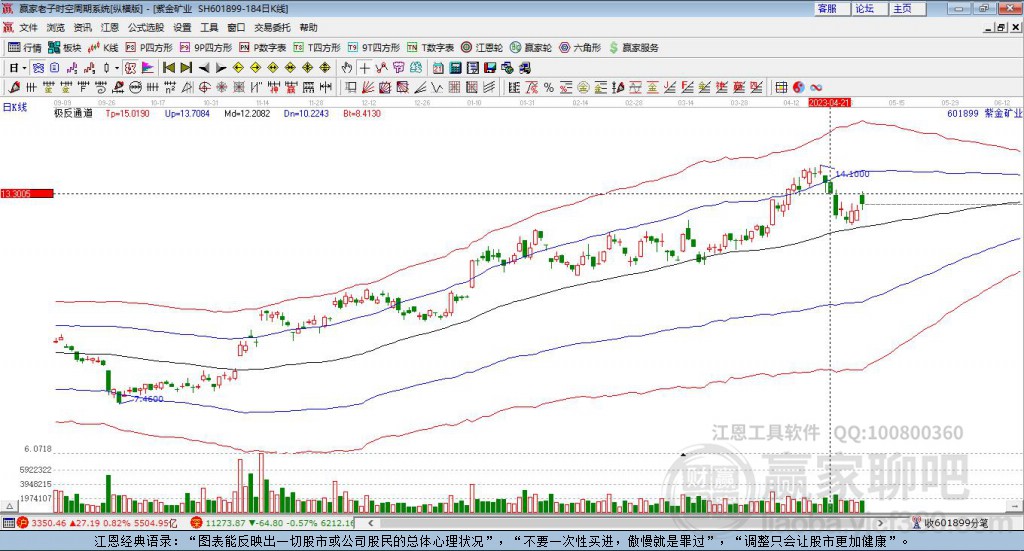Open the 江恩 menu

coord(110,27)
